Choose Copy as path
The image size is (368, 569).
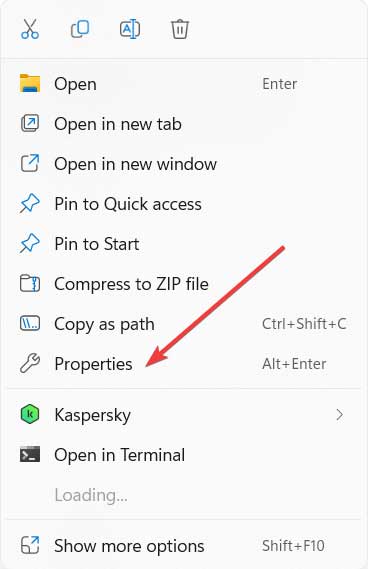pos(184,324)
